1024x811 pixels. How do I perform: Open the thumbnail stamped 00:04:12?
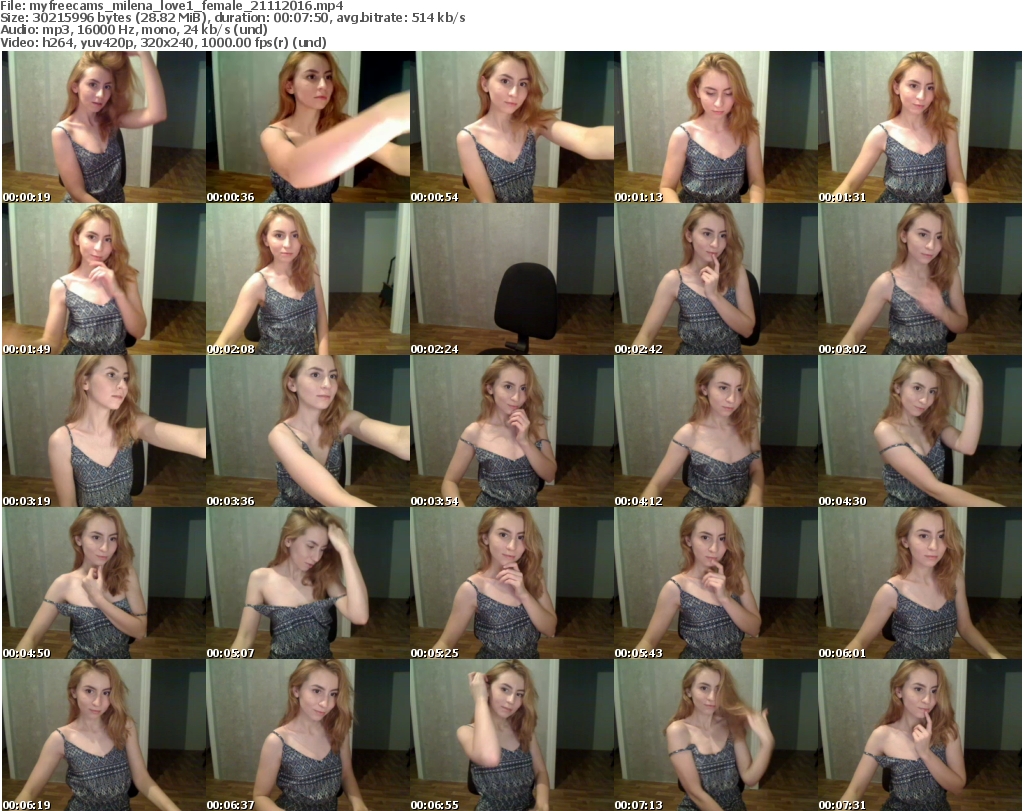[716, 431]
